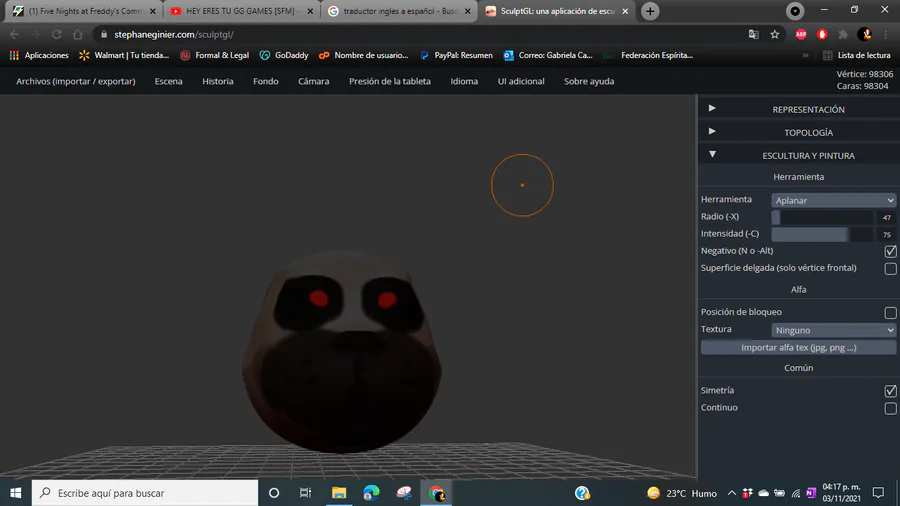
Task: Open the red shield extension icon
Action: pos(822,34)
